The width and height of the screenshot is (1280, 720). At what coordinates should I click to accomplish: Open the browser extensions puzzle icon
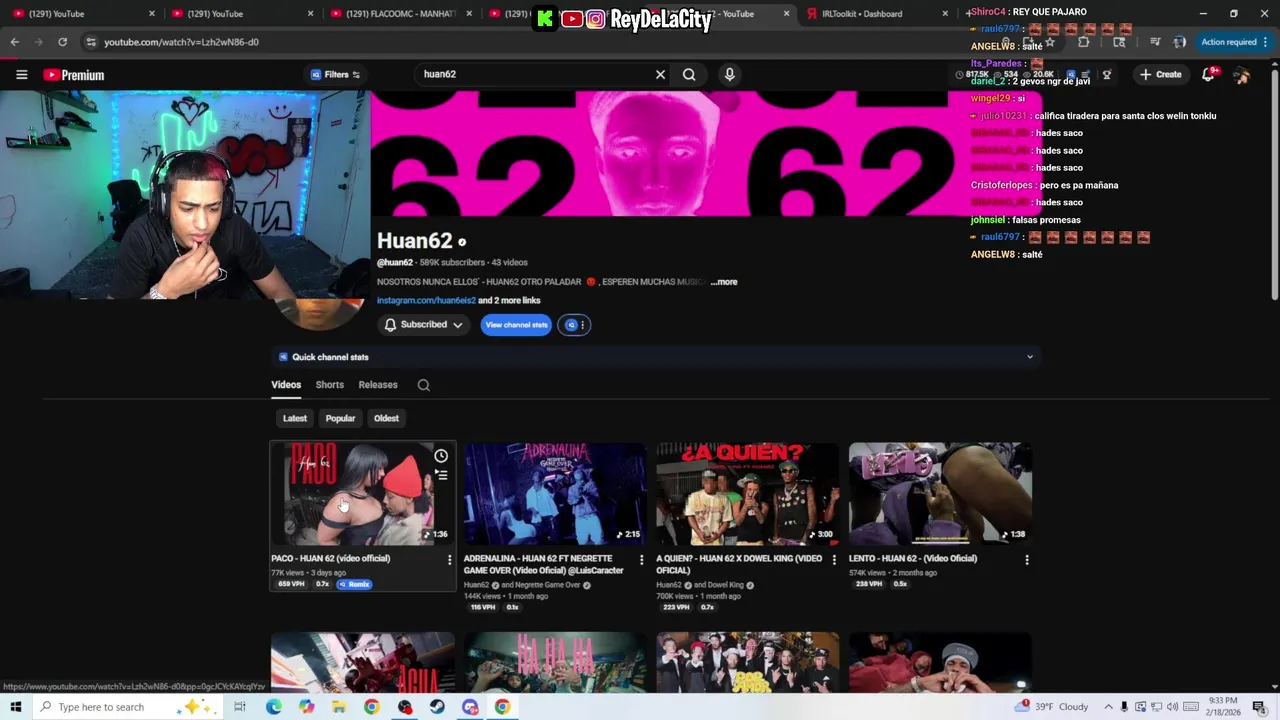(x=1083, y=42)
